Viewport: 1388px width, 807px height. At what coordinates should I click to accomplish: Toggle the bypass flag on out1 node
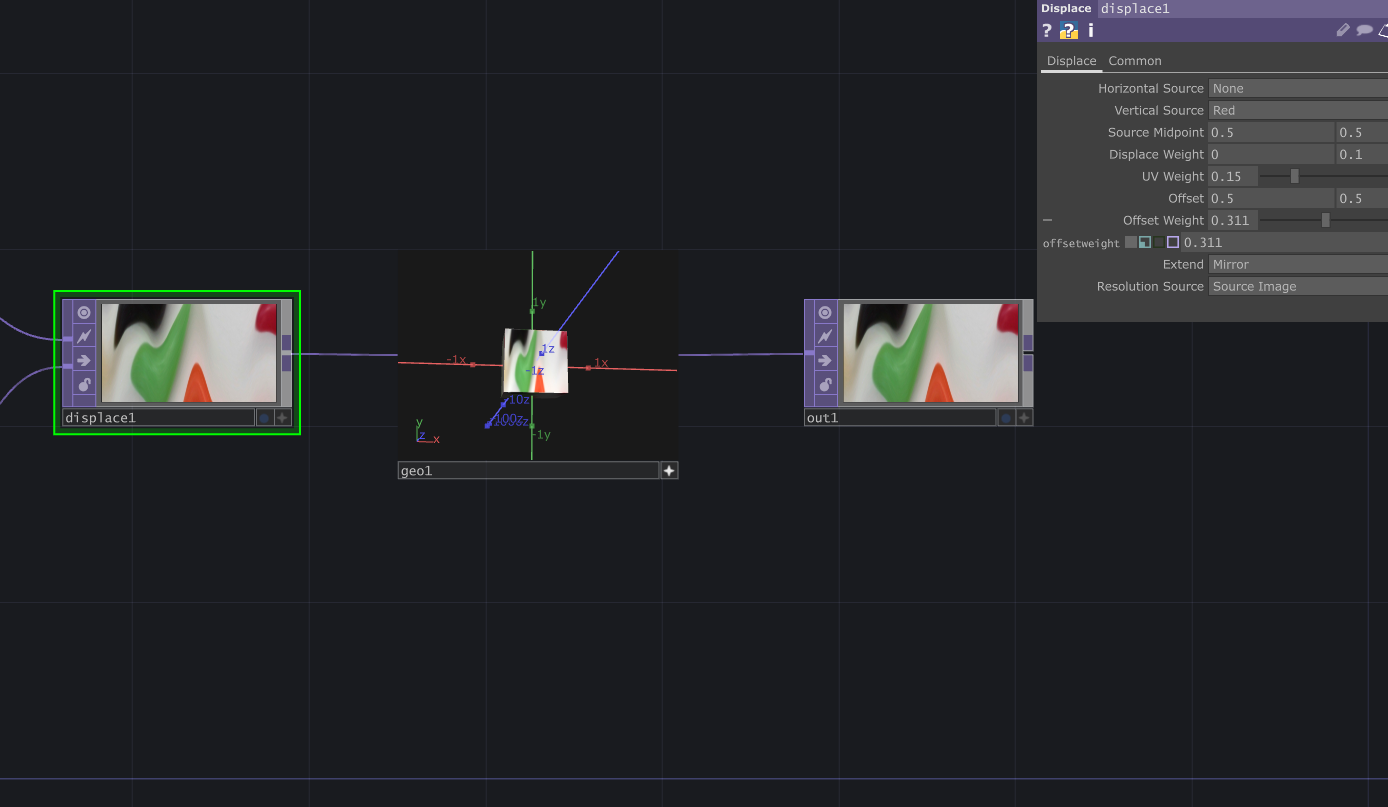point(824,336)
